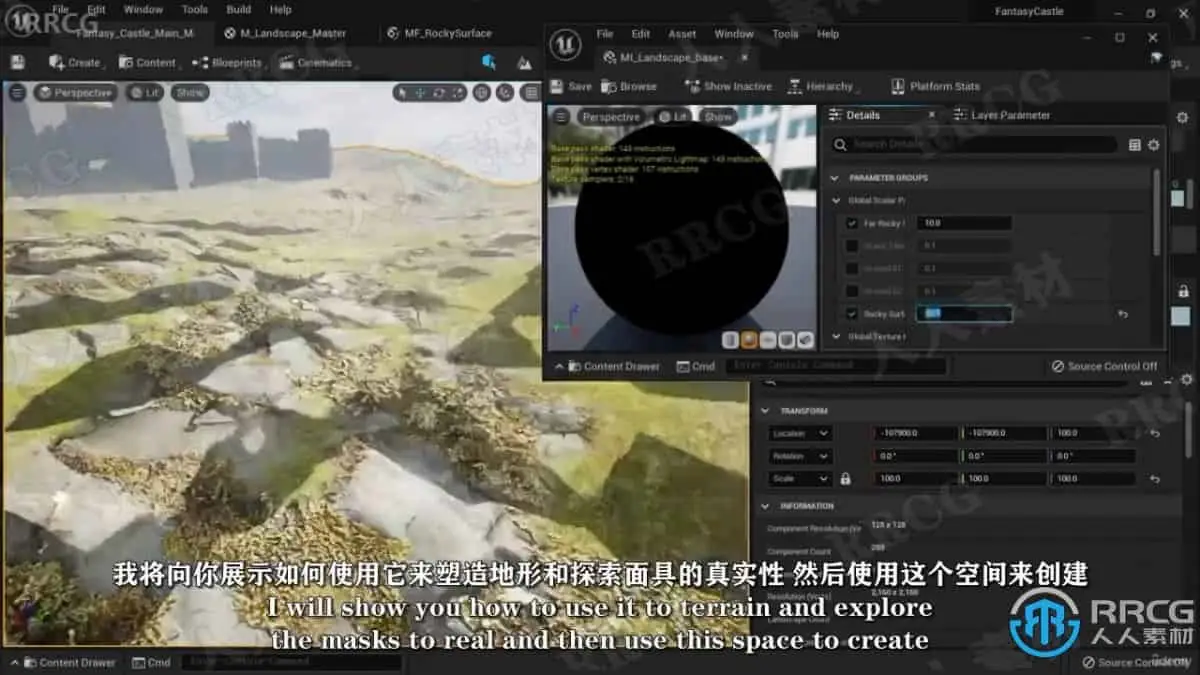1200x675 pixels.
Task: Click the landscape mode mountain icon
Action: 524,63
